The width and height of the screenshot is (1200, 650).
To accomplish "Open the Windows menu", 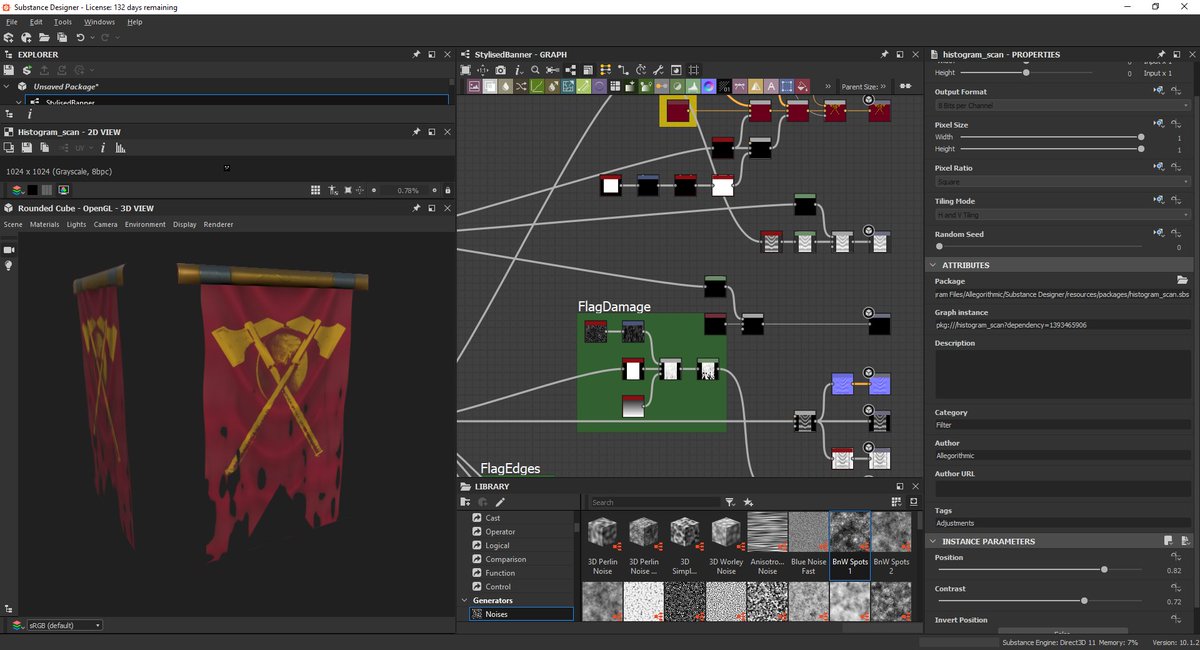I will (99, 21).
